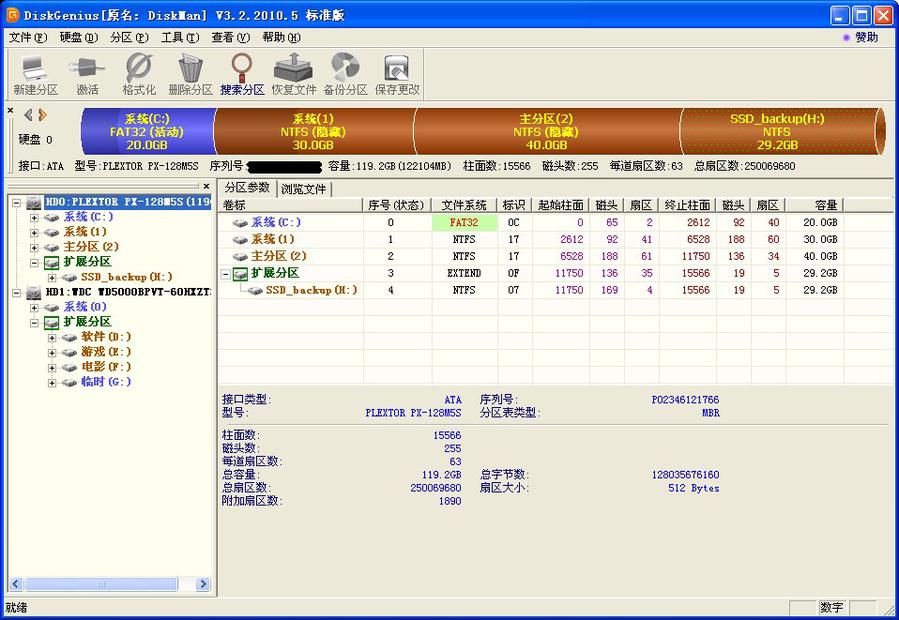Click the 数字 status bar indicator

pos(831,607)
